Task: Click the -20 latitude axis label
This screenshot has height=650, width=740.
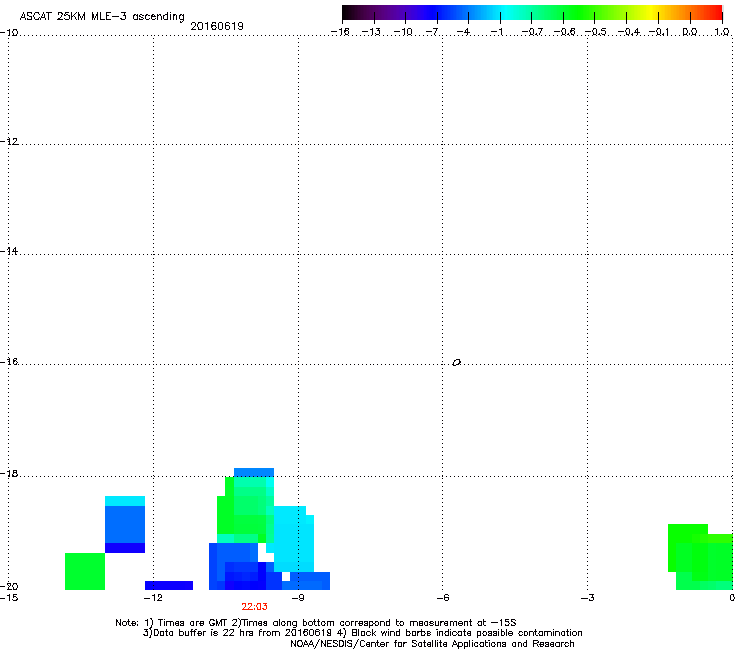Action: click(x=9, y=586)
